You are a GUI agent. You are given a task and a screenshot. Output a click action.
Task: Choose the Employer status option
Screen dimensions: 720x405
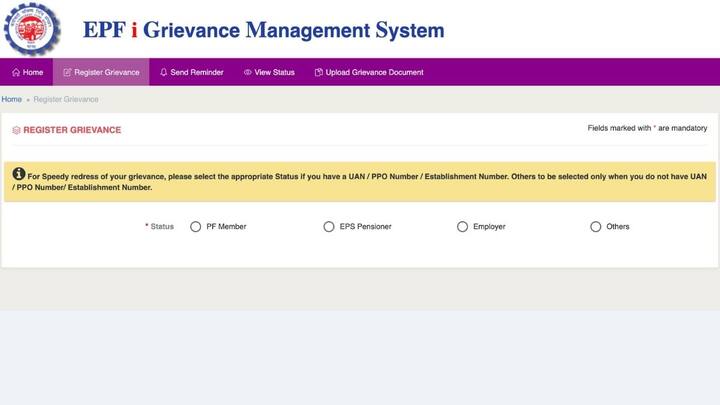462,227
